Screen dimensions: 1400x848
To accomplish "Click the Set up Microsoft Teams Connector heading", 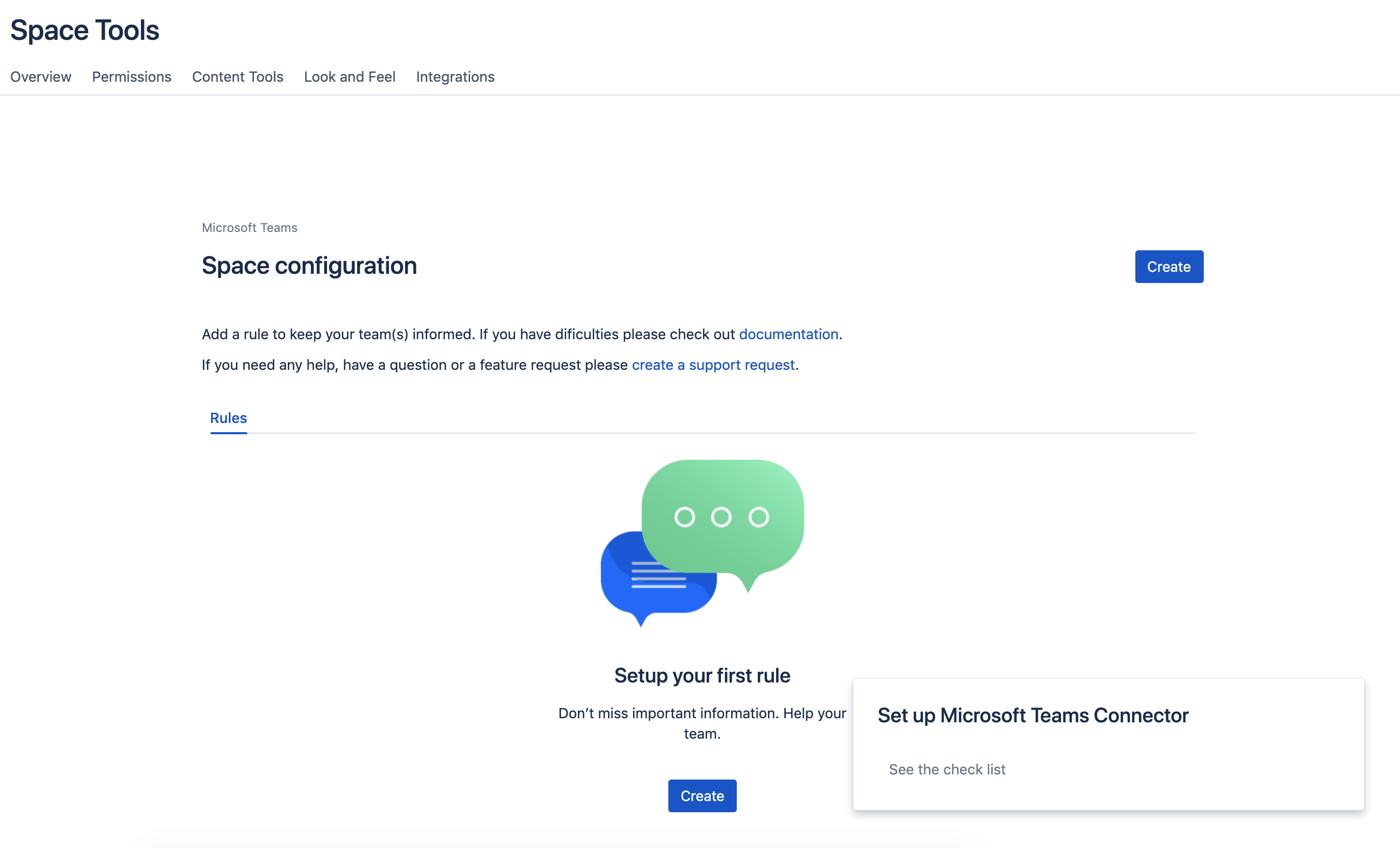I will click(1033, 715).
